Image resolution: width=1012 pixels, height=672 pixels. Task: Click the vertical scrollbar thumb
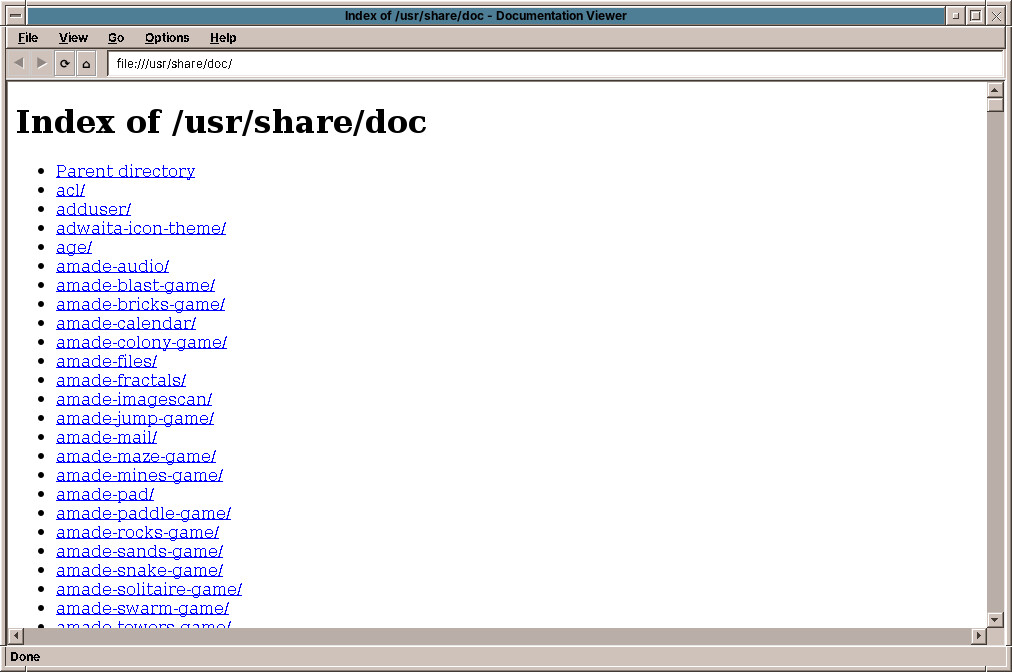click(x=995, y=105)
